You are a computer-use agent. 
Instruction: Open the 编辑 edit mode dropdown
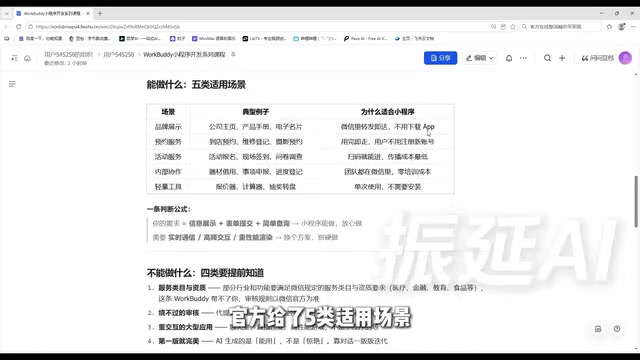pos(480,58)
